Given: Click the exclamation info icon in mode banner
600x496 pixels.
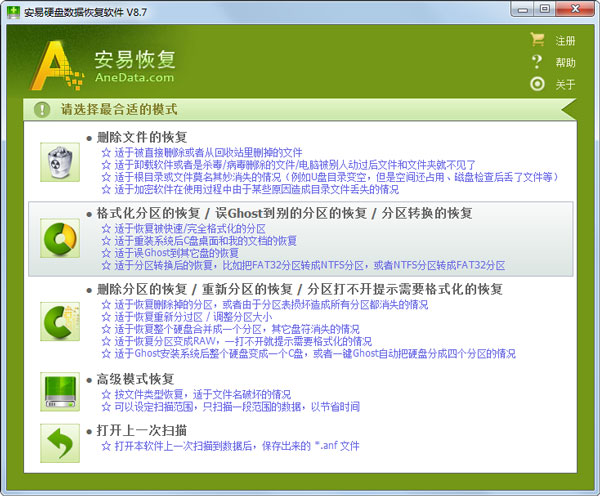Looking at the screenshot, I should (41, 109).
